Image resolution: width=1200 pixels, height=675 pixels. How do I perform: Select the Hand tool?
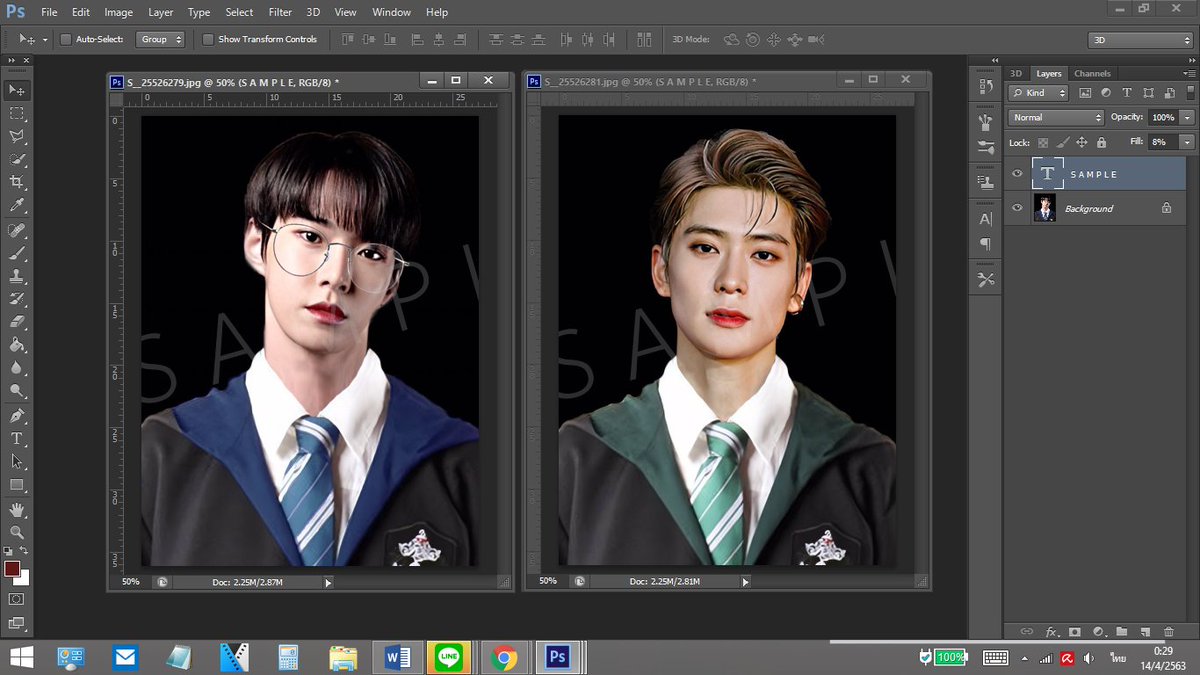17,510
